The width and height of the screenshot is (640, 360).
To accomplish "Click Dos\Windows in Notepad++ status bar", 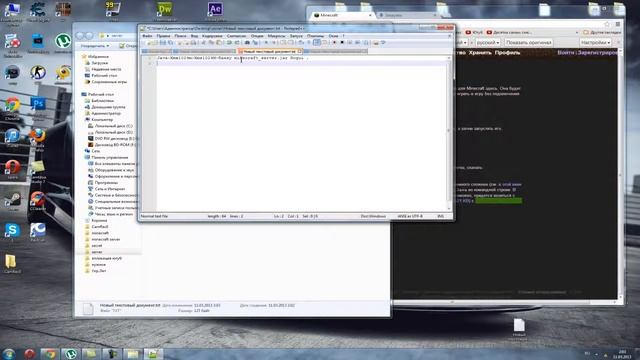I will pos(373,216).
